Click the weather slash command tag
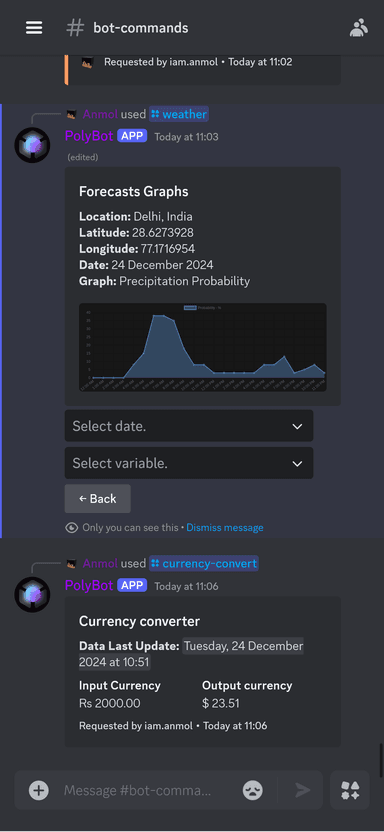 pos(179,114)
